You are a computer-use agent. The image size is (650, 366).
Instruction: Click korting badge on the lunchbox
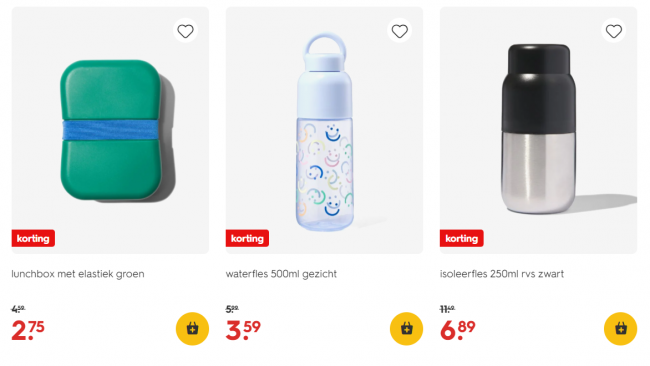tap(33, 238)
